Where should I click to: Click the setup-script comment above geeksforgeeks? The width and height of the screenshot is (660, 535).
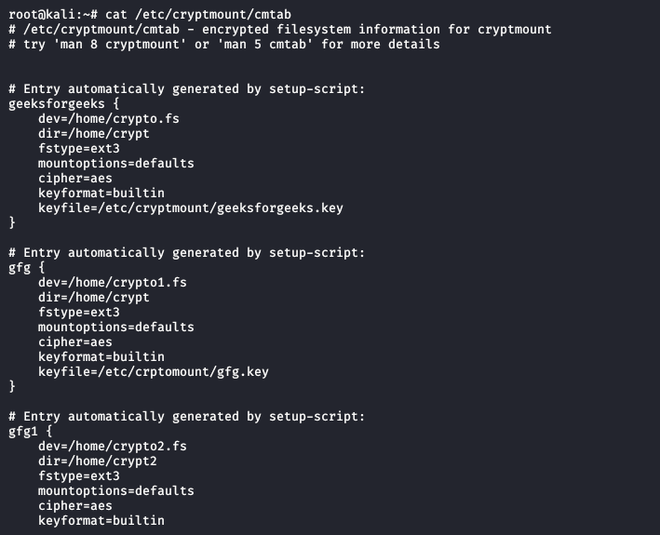(186, 89)
